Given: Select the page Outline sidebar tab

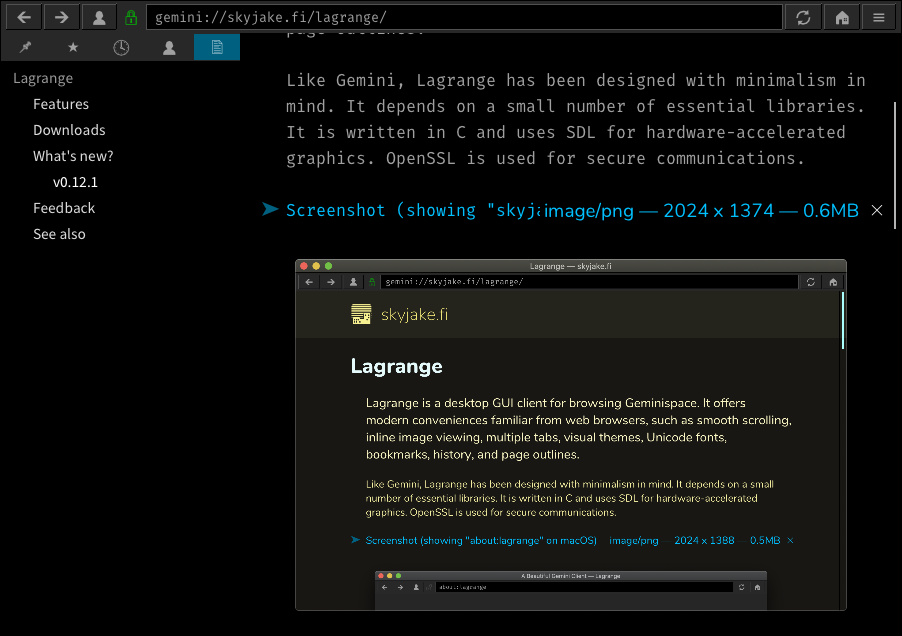Looking at the screenshot, I should tap(216, 47).
